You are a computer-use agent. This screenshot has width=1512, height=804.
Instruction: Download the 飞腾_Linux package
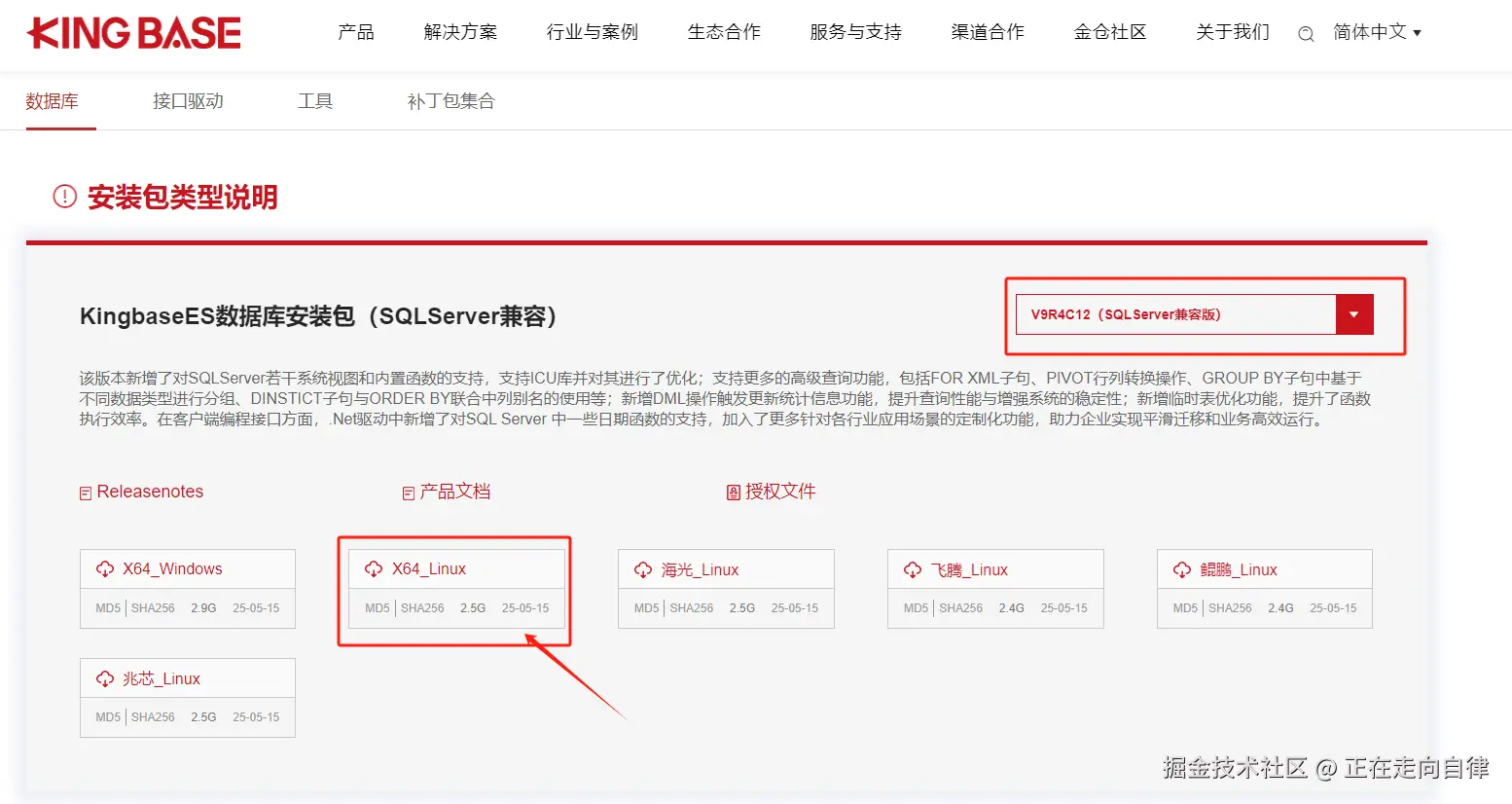[x=969, y=570]
